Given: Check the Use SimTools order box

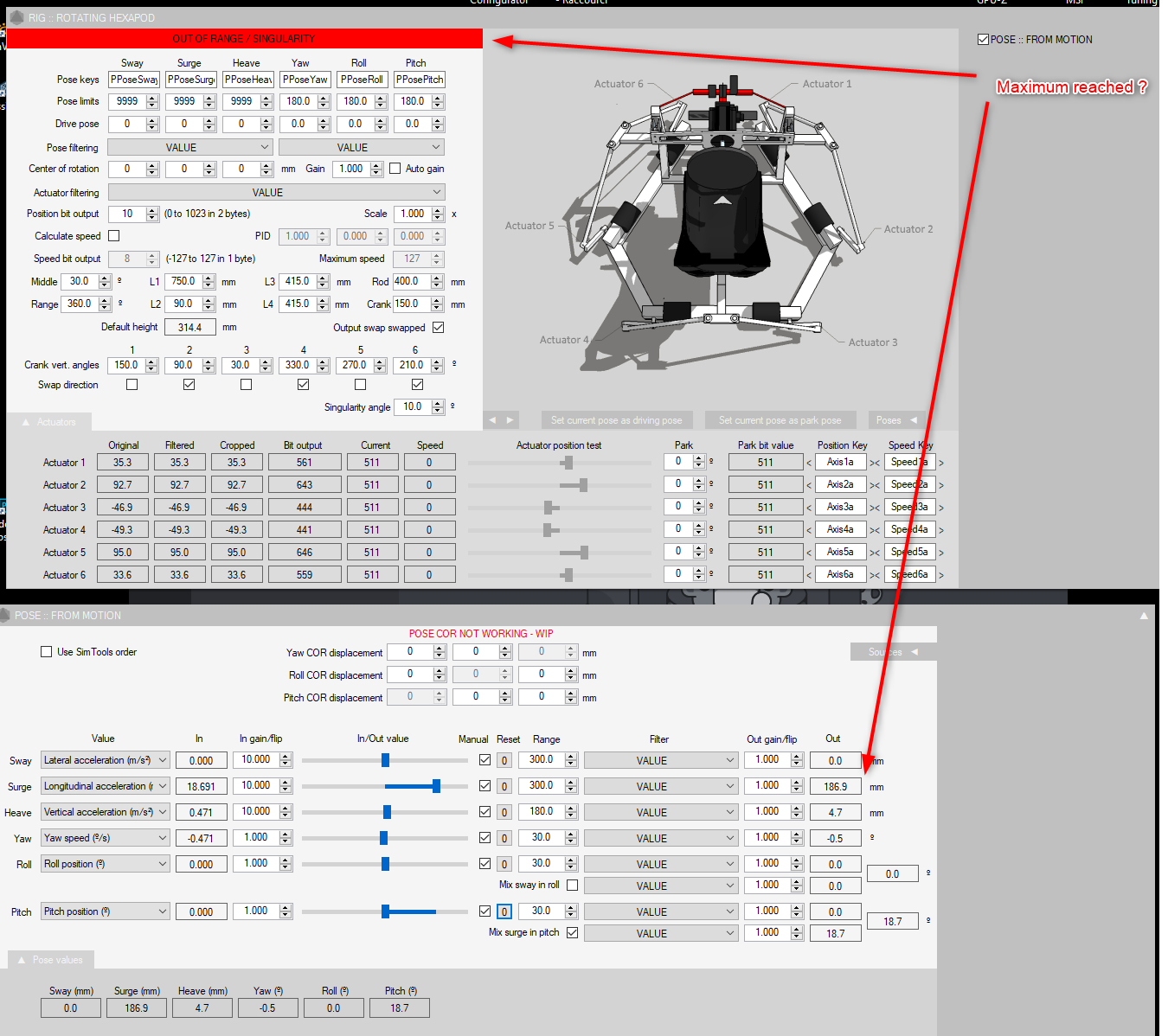Looking at the screenshot, I should [47, 652].
